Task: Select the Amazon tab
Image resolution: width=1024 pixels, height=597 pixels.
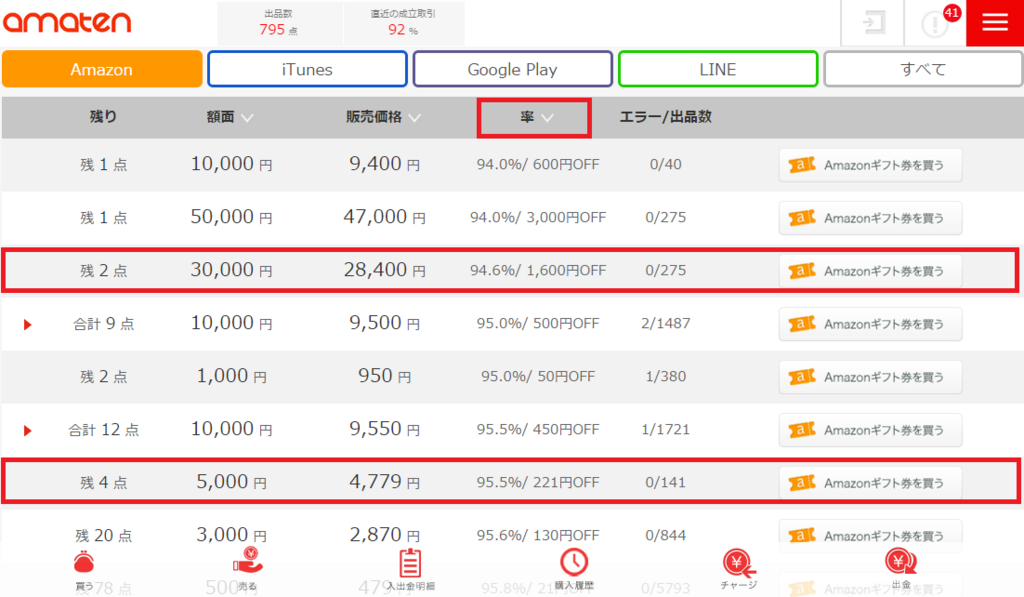Action: (x=102, y=69)
